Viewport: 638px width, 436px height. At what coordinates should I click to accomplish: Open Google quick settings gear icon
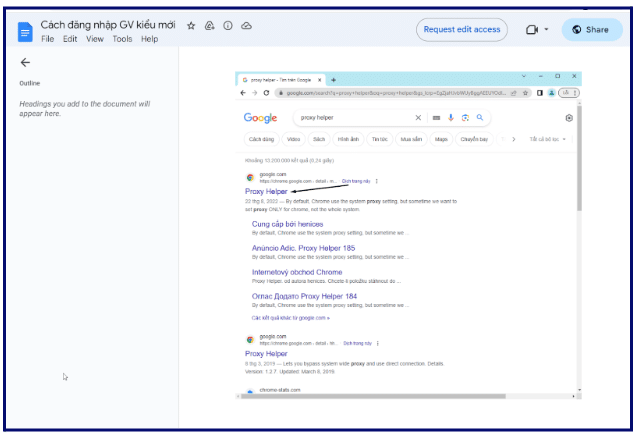[569, 118]
